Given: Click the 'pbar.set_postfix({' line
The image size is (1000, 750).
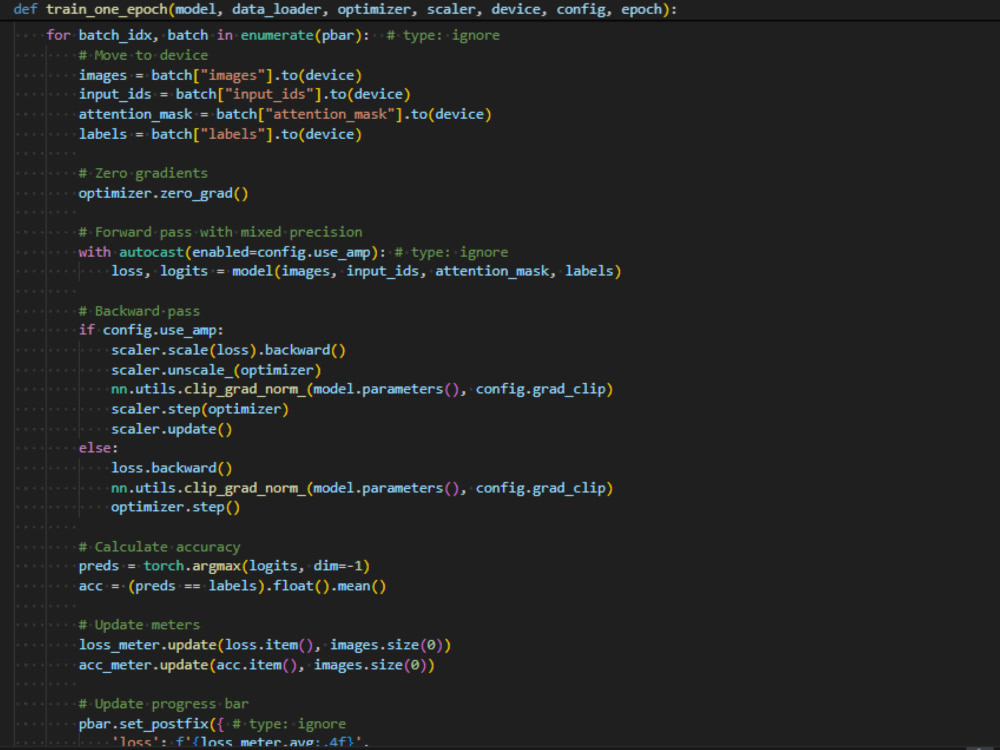Looking at the screenshot, I should point(151,724).
